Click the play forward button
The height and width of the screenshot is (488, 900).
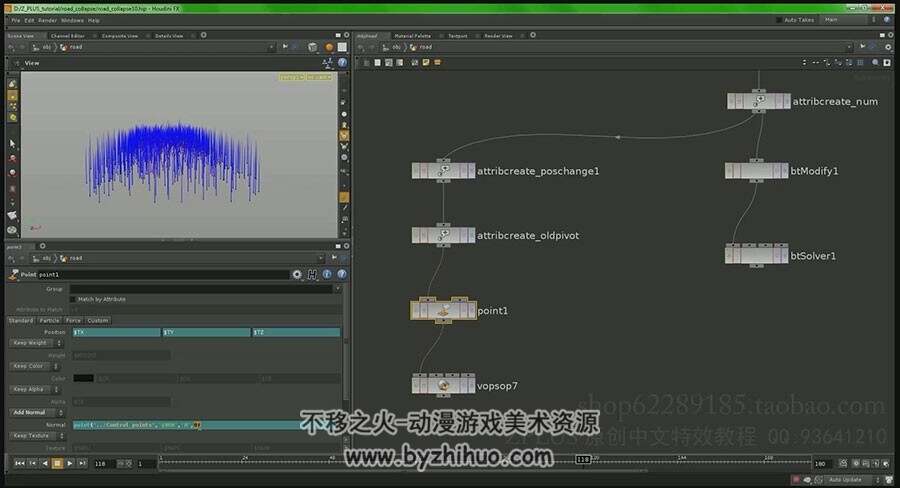click(x=70, y=463)
